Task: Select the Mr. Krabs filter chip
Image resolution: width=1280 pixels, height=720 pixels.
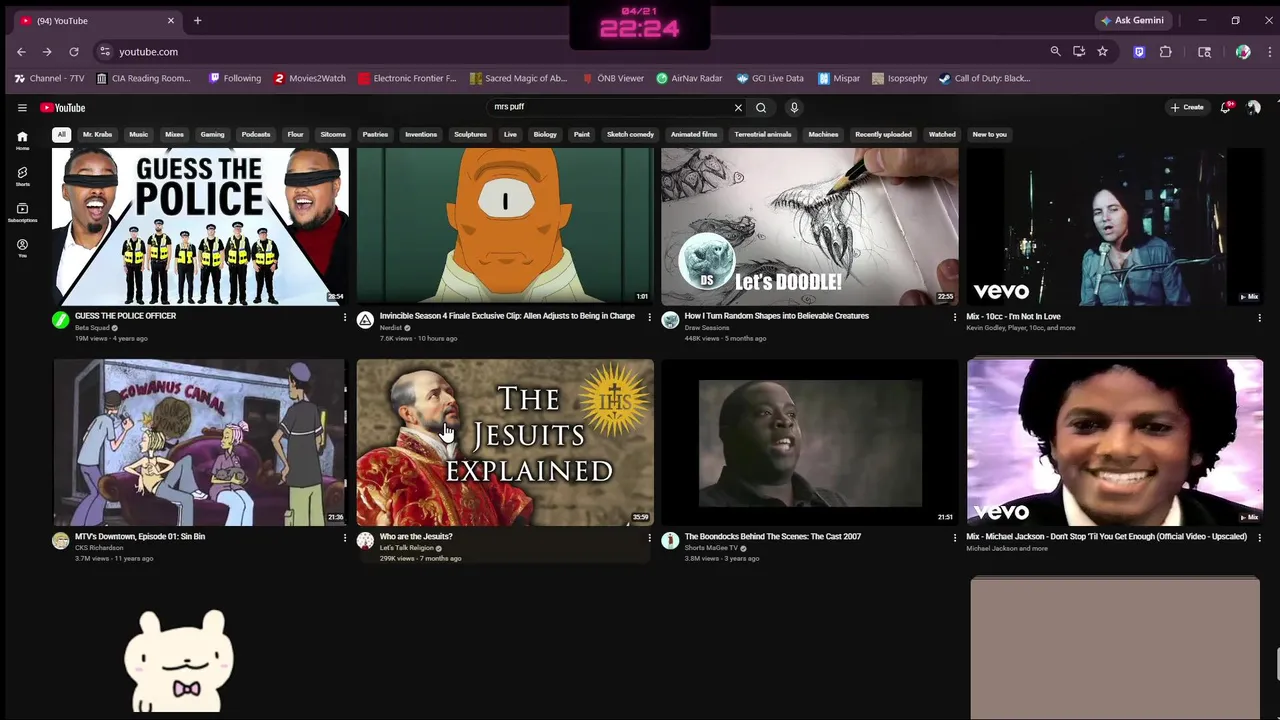Action: point(97,134)
